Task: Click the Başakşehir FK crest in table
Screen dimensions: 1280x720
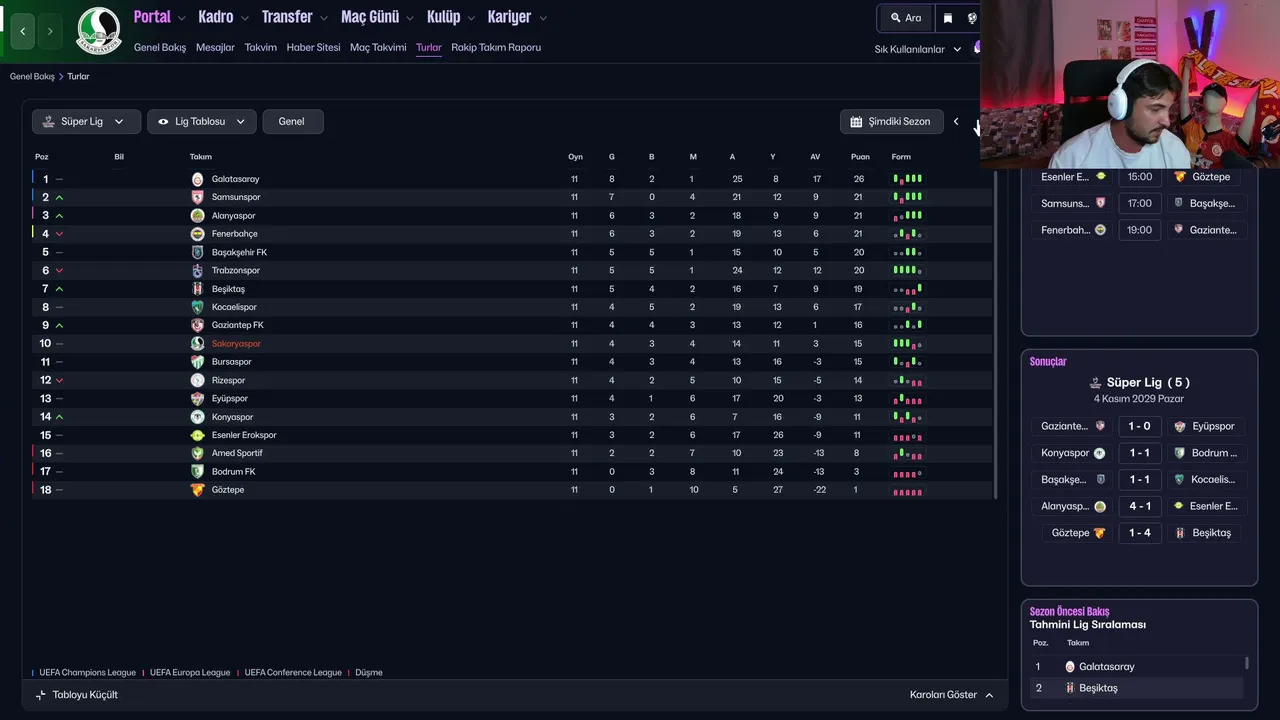Action: pyautogui.click(x=197, y=252)
